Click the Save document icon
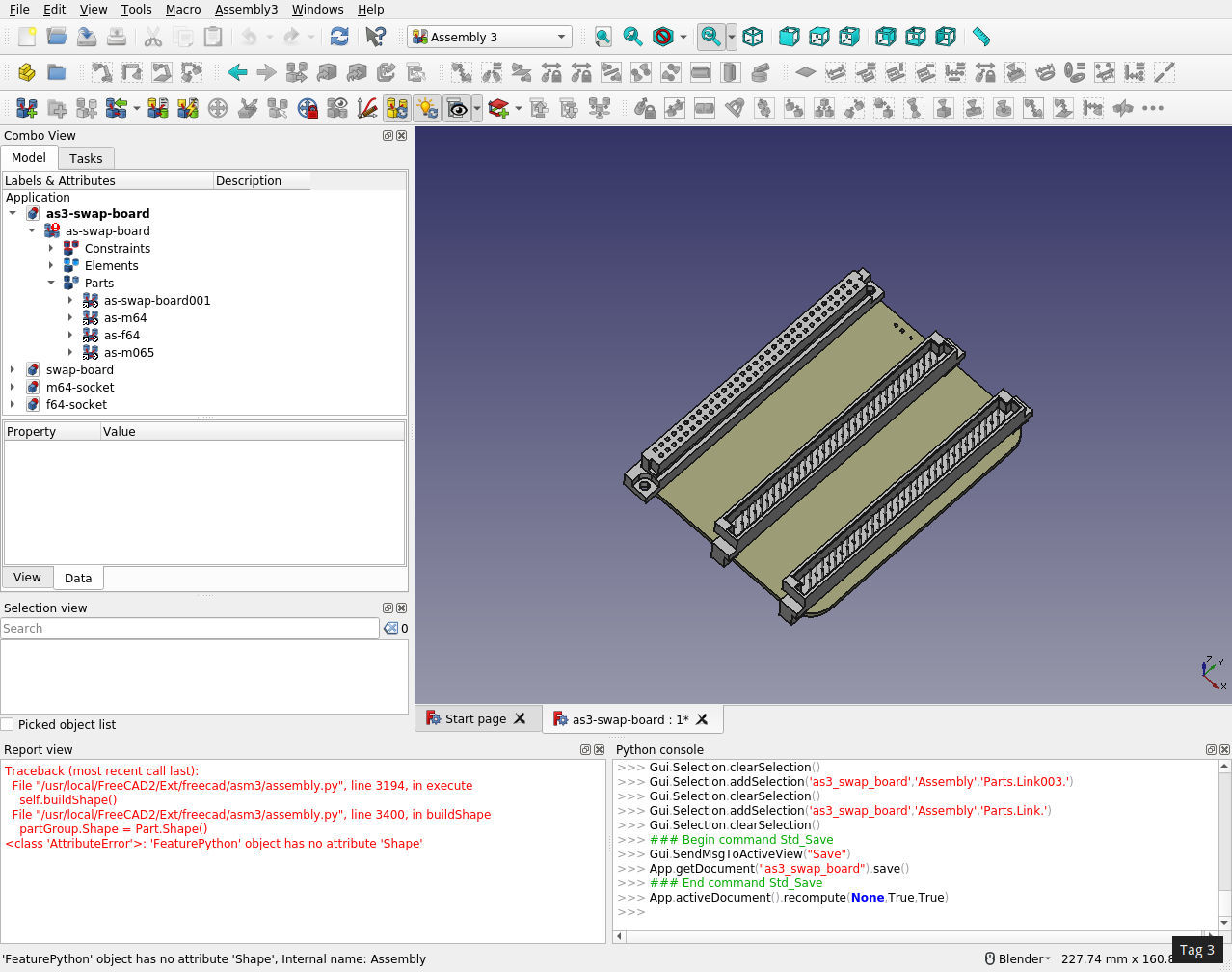Viewport: 1232px width, 972px height. coord(87,37)
